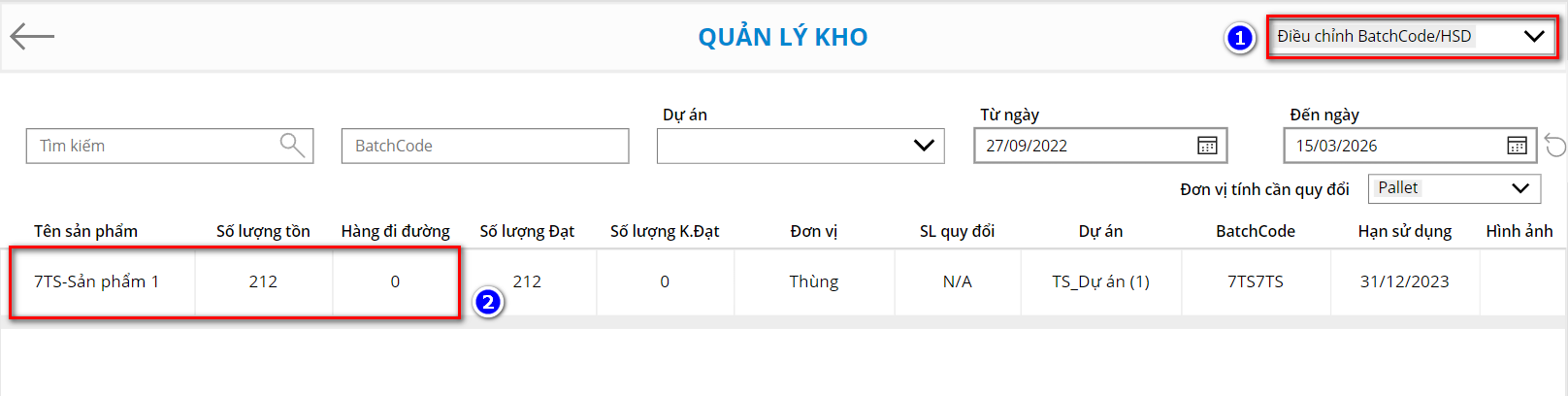This screenshot has width=1568, height=396.
Task: Select the 7TS-Sản phẩm 1 row
Action: coord(97,281)
